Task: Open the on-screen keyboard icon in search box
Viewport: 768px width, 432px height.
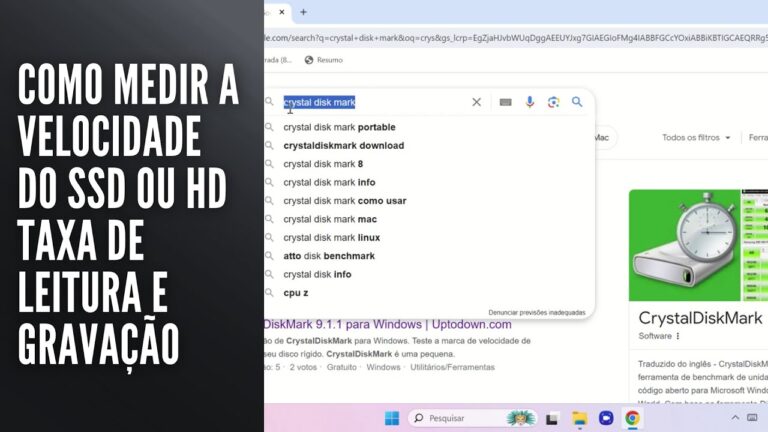Action: (505, 102)
